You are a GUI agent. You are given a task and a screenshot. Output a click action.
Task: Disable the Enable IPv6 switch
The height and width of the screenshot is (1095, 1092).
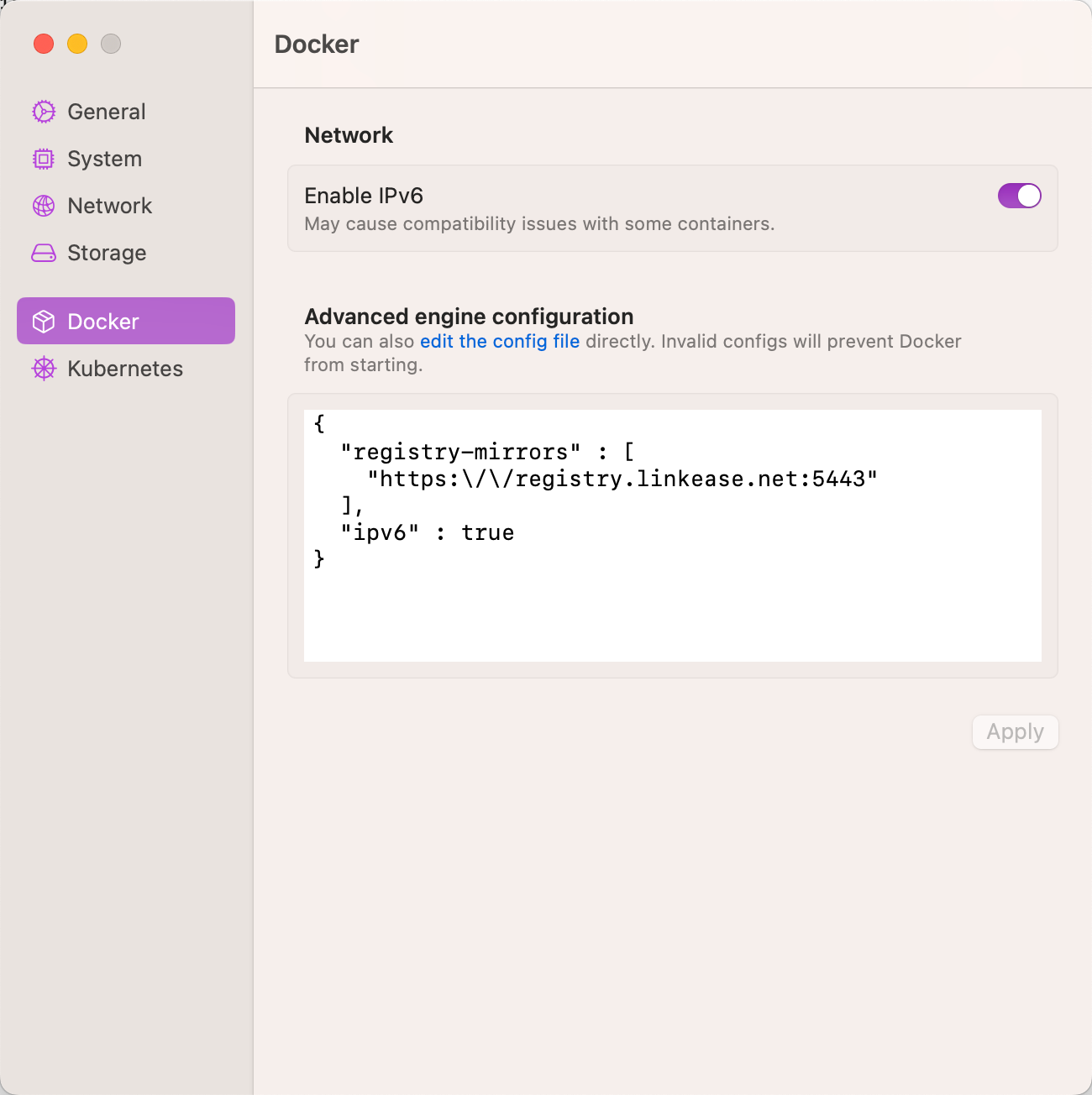coord(1019,196)
